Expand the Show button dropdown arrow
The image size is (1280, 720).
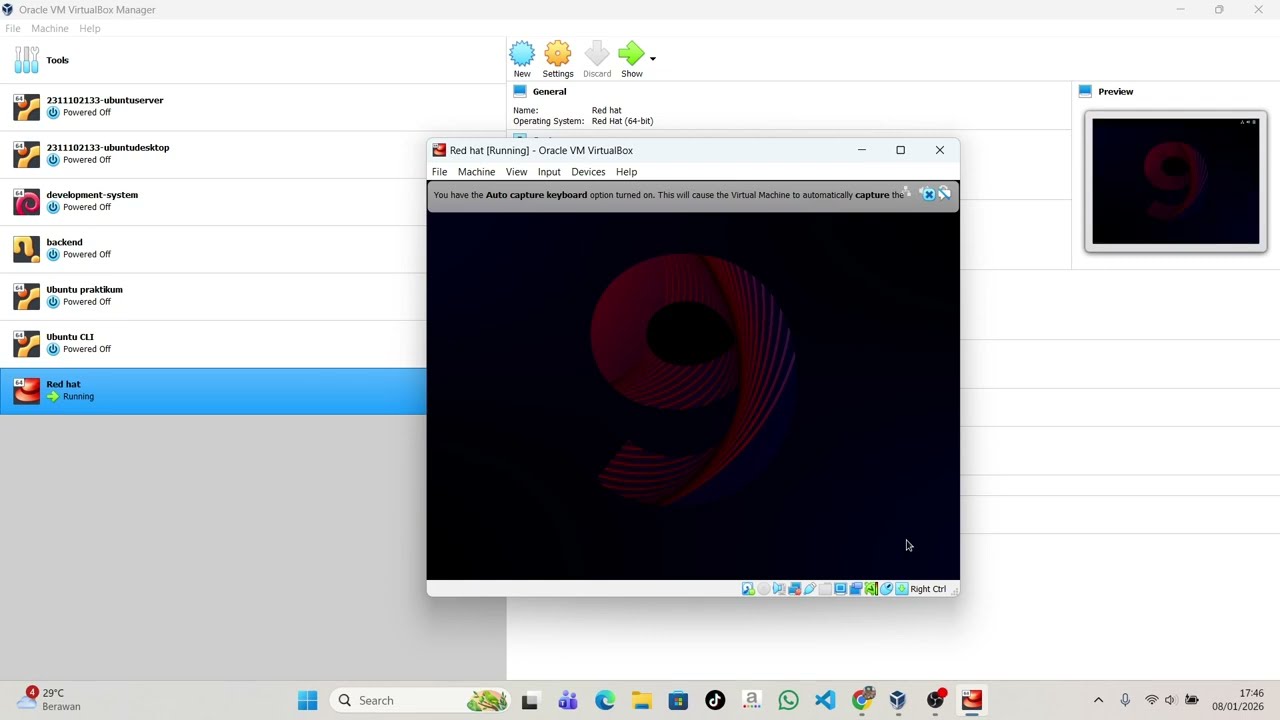coord(653,59)
